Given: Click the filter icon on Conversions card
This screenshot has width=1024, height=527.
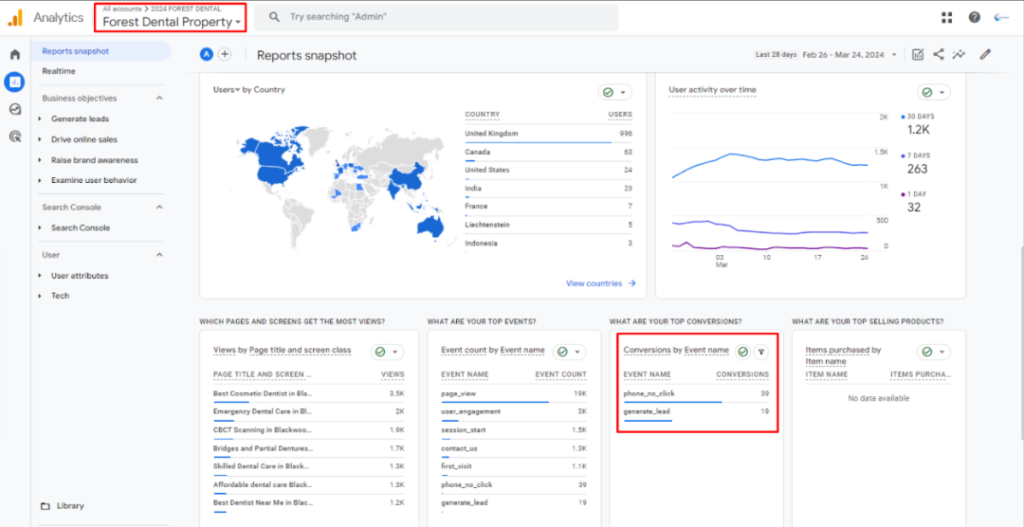Looking at the screenshot, I should coord(761,351).
